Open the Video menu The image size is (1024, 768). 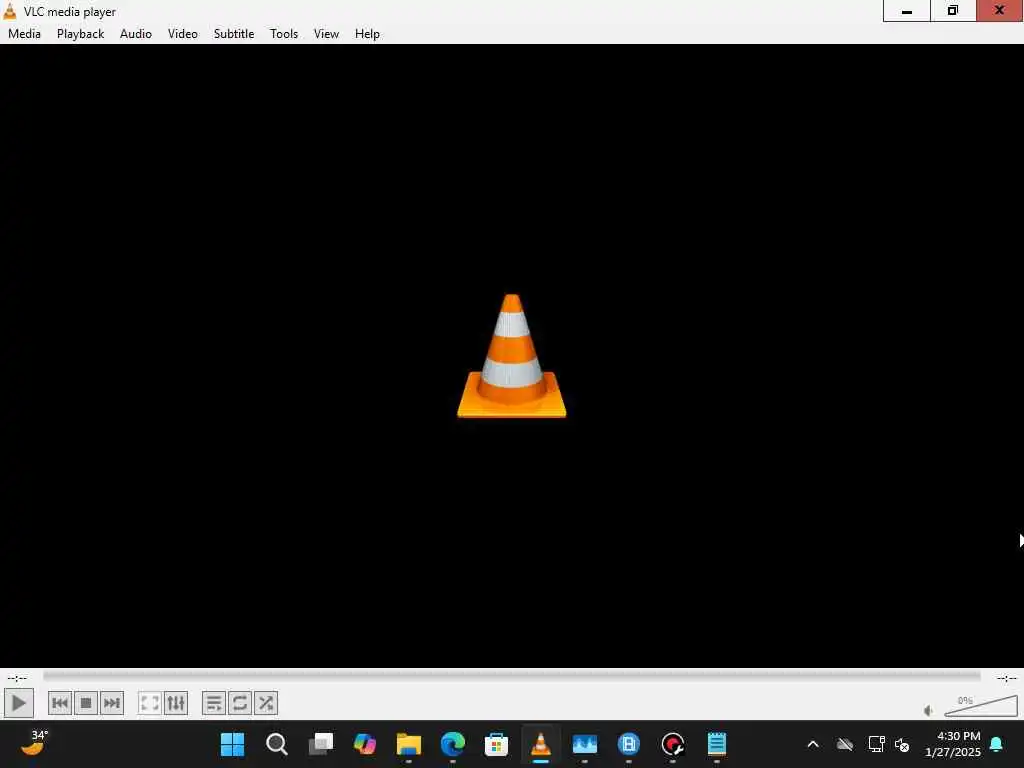pos(183,34)
